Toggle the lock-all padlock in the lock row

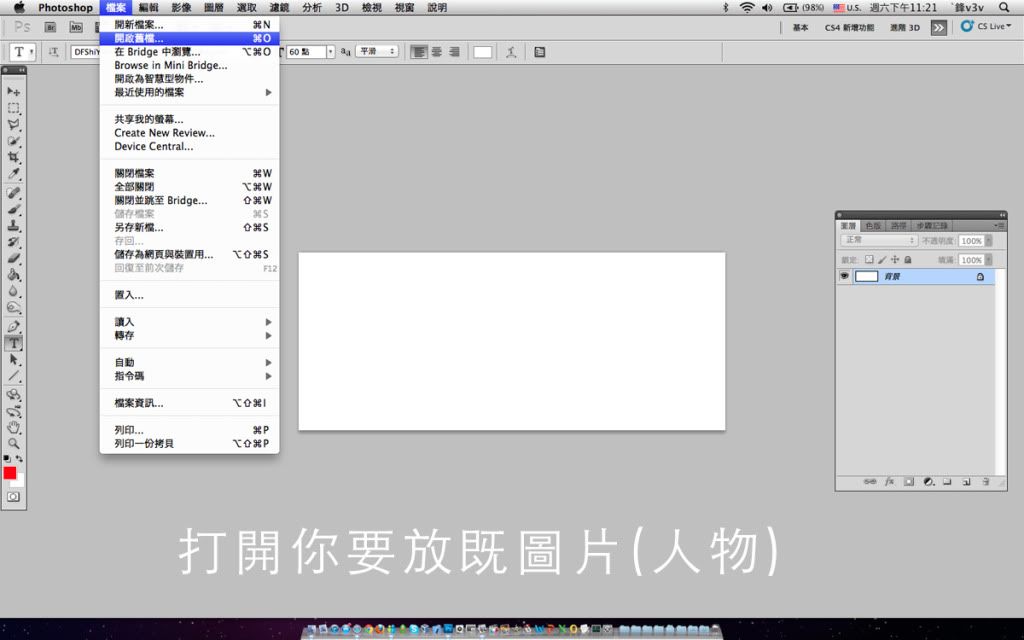(x=909, y=259)
